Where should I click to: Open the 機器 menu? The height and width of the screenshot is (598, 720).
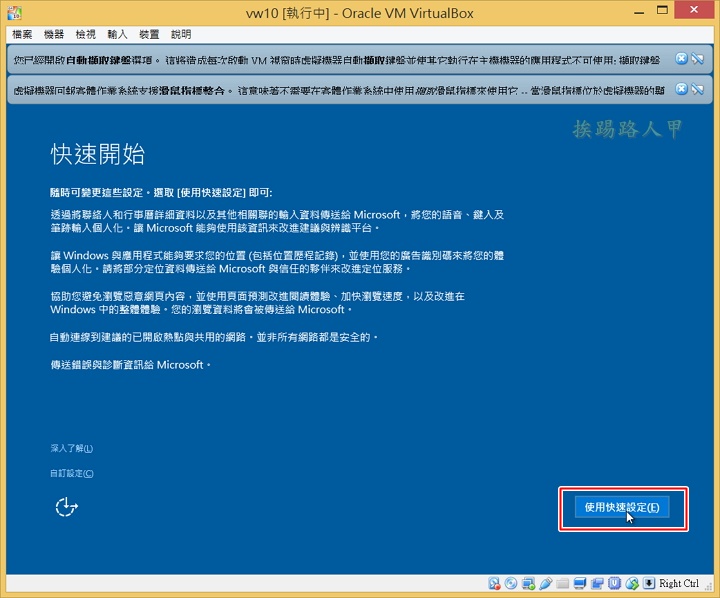point(54,34)
